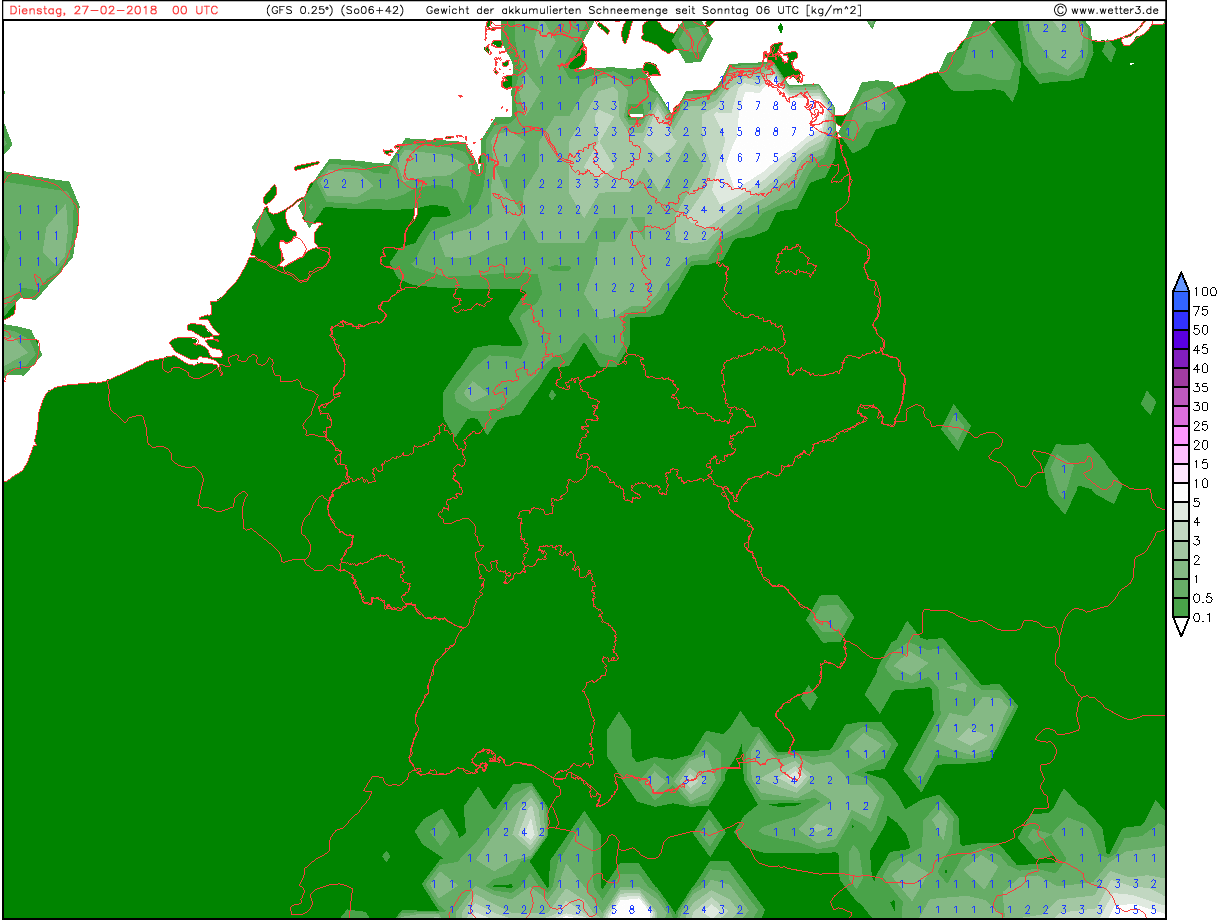Click the blue upward arrow atop the legend
The width and height of the screenshot is (1229, 922).
1181,281
